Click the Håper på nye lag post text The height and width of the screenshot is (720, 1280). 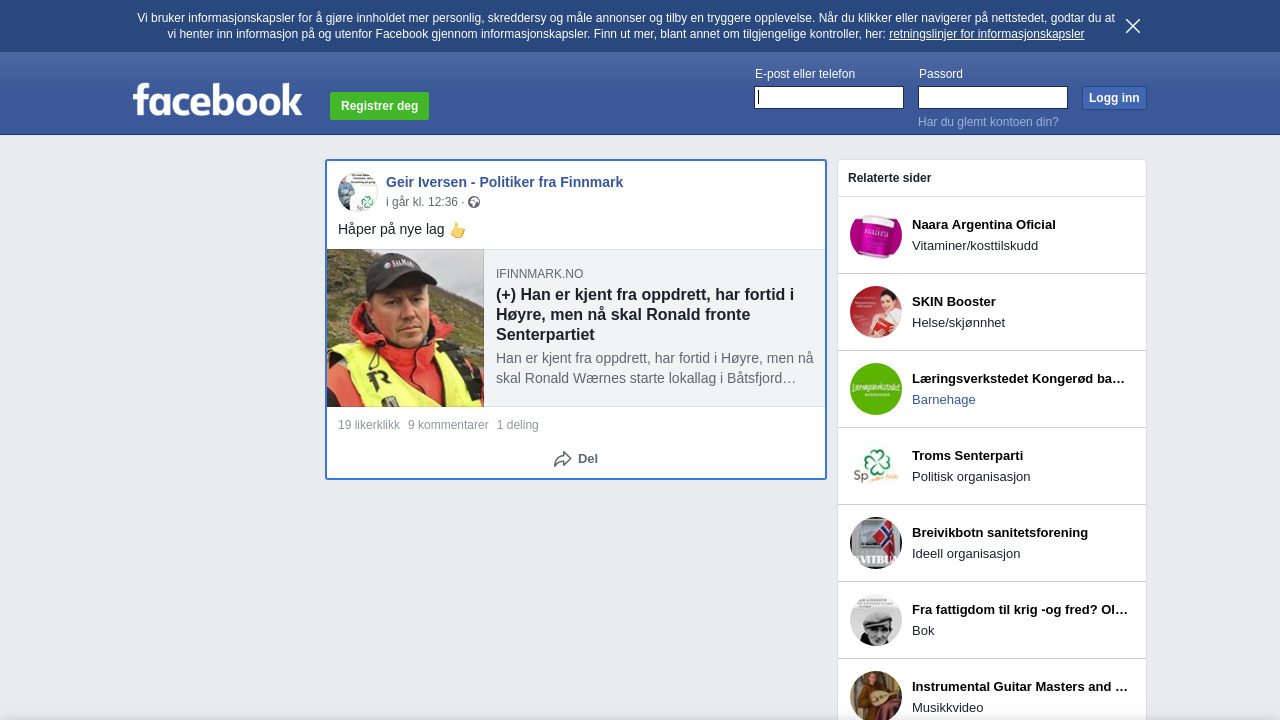[391, 229]
